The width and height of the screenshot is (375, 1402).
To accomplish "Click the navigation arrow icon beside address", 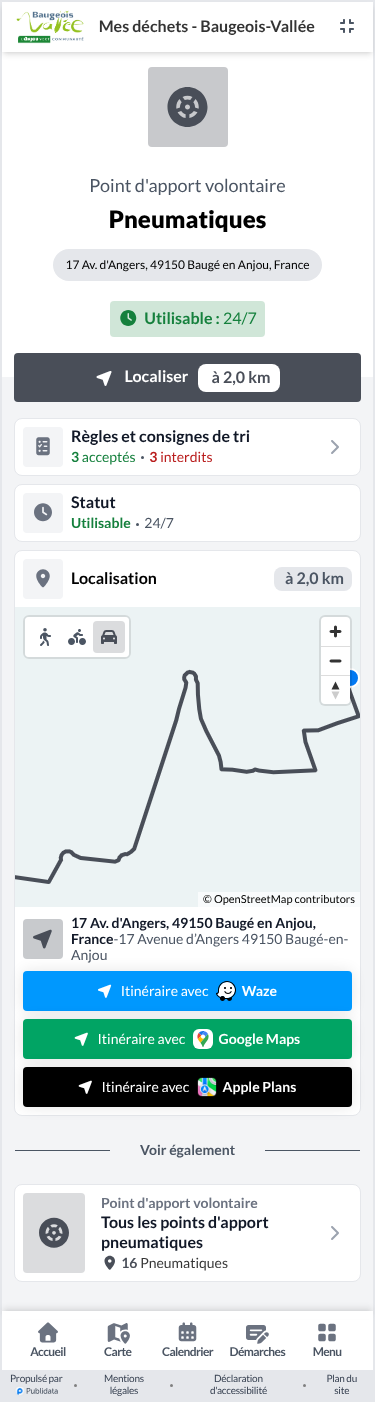I will tap(43, 940).
